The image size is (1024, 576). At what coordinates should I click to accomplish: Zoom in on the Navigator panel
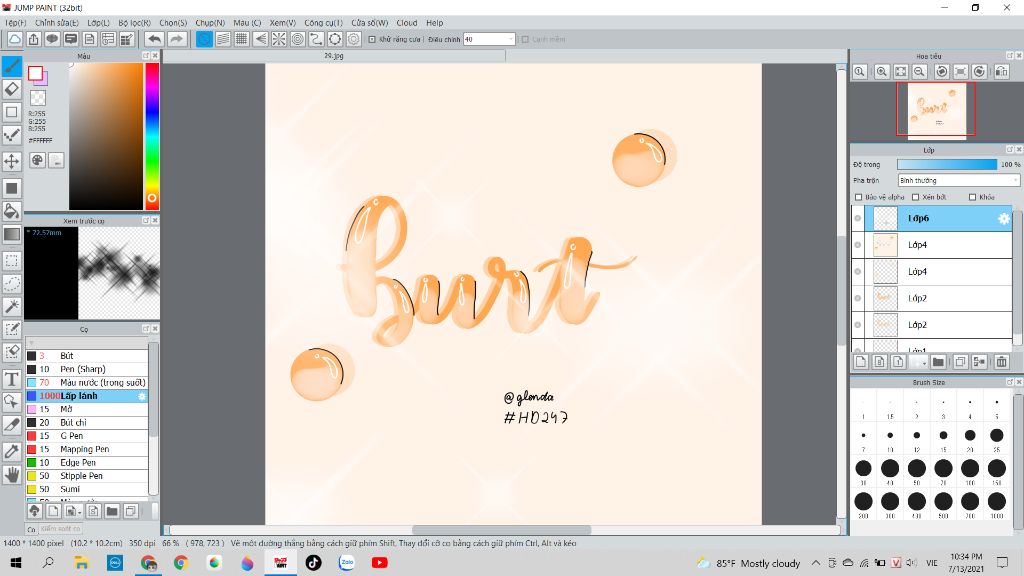click(882, 71)
